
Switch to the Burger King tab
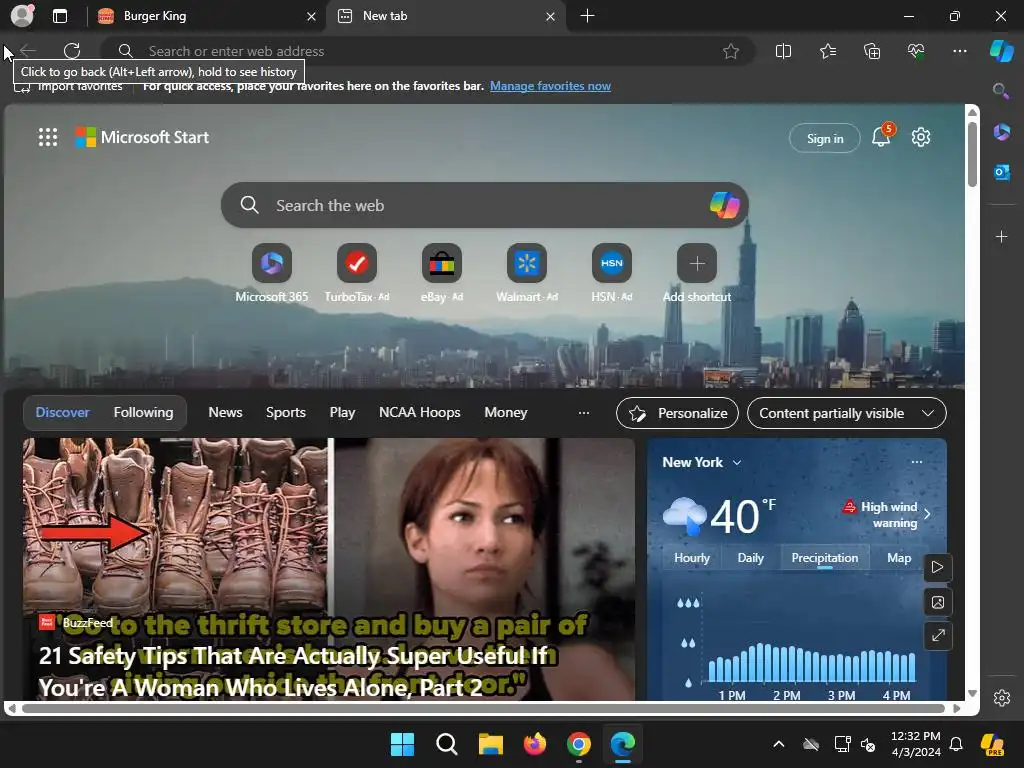[205, 16]
